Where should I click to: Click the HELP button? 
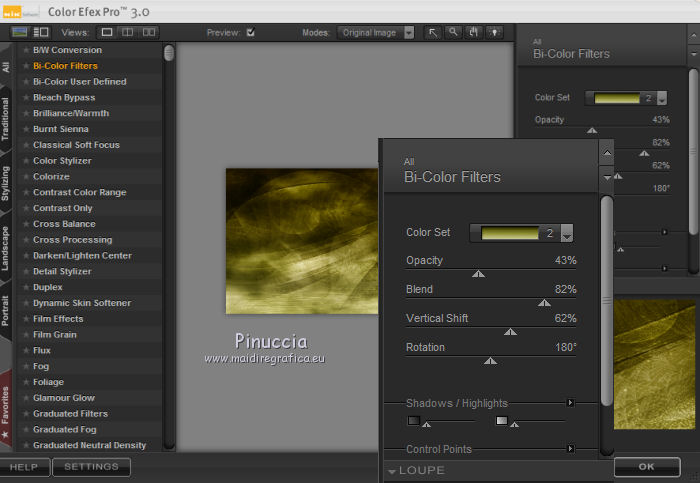point(24,467)
